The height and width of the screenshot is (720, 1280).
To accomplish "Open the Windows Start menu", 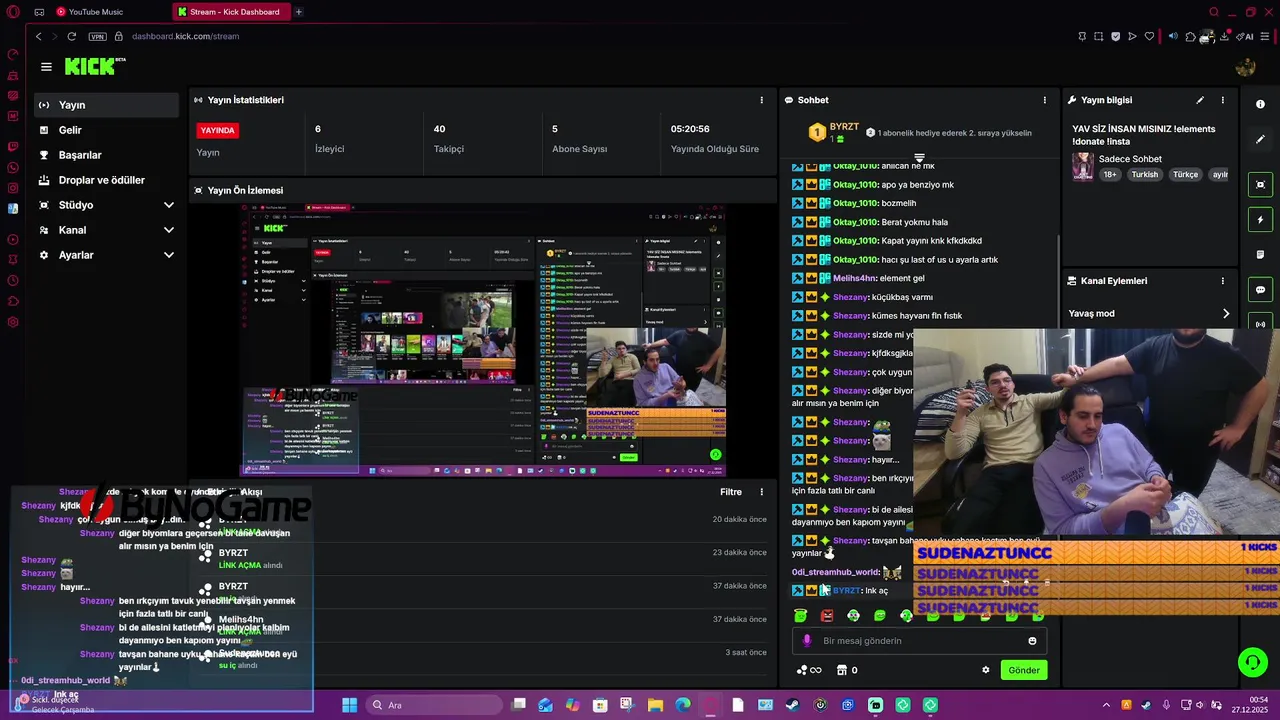I will [x=349, y=705].
